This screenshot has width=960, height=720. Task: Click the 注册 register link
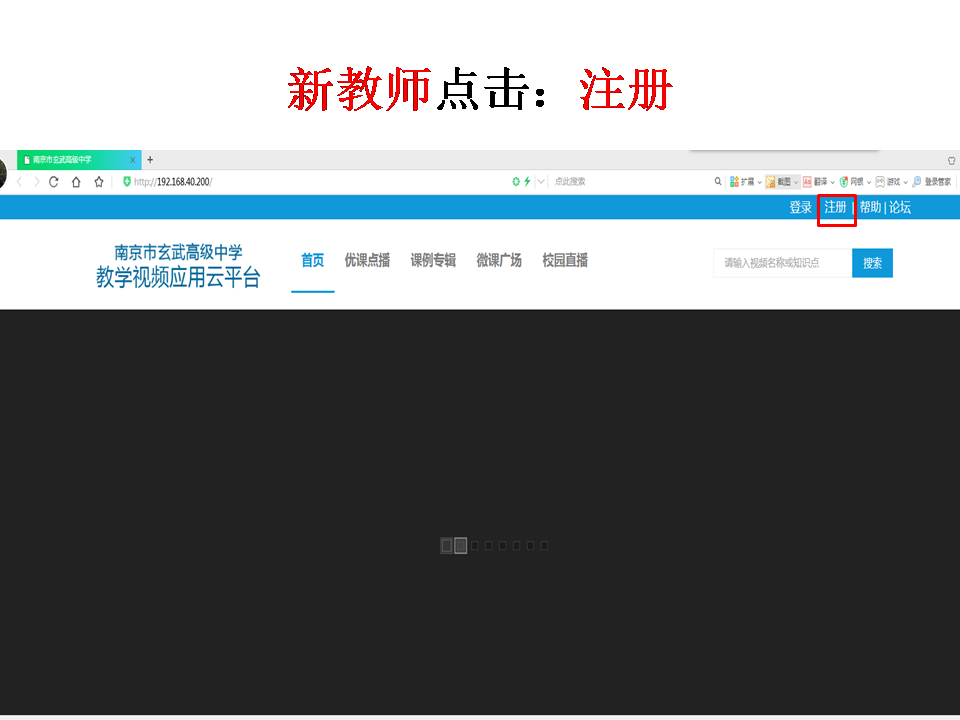(x=835, y=208)
